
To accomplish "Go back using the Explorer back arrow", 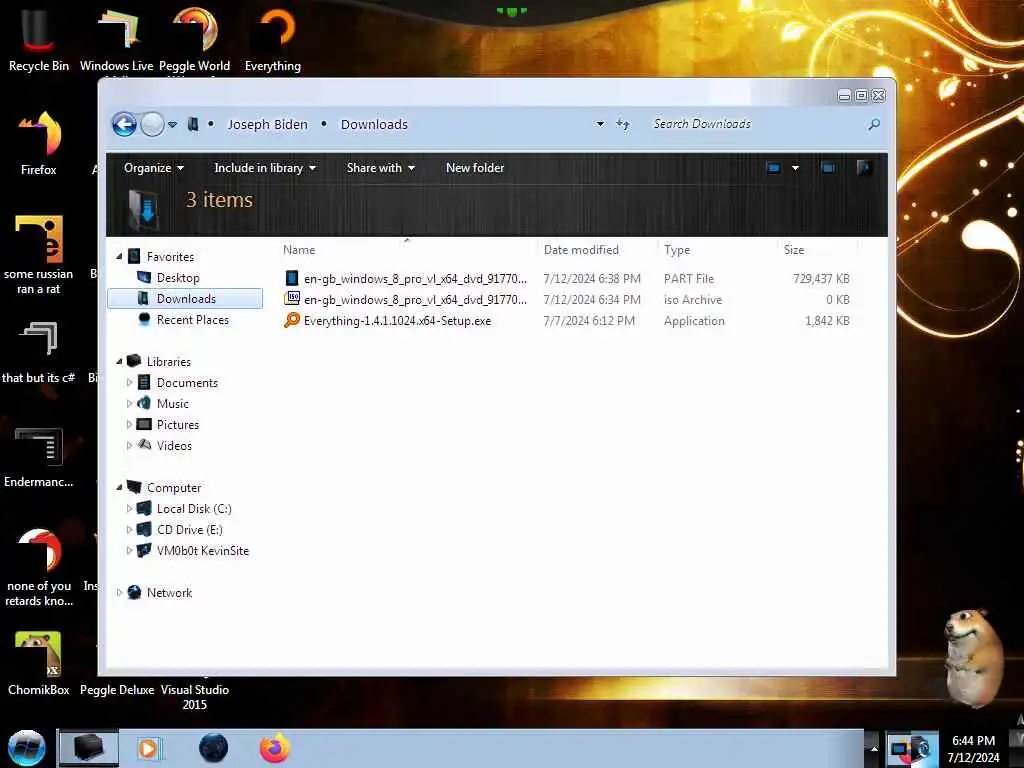I will (124, 124).
